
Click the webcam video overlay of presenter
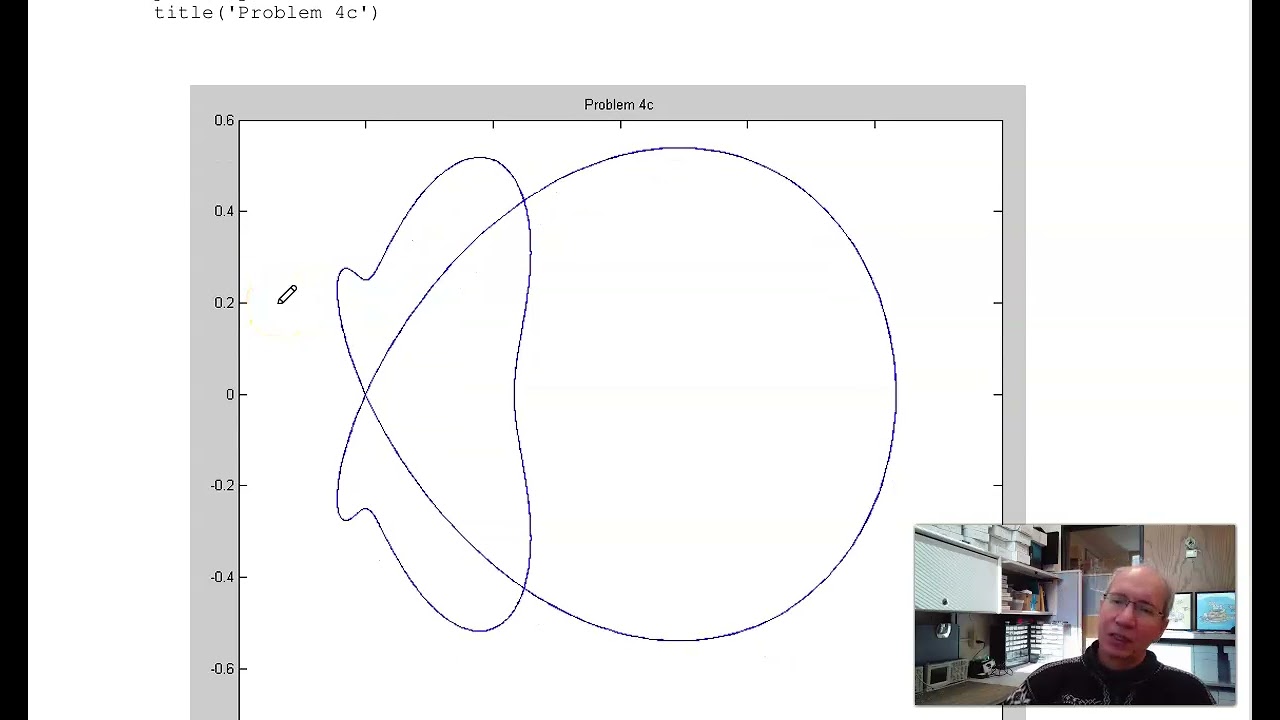pos(1075,615)
